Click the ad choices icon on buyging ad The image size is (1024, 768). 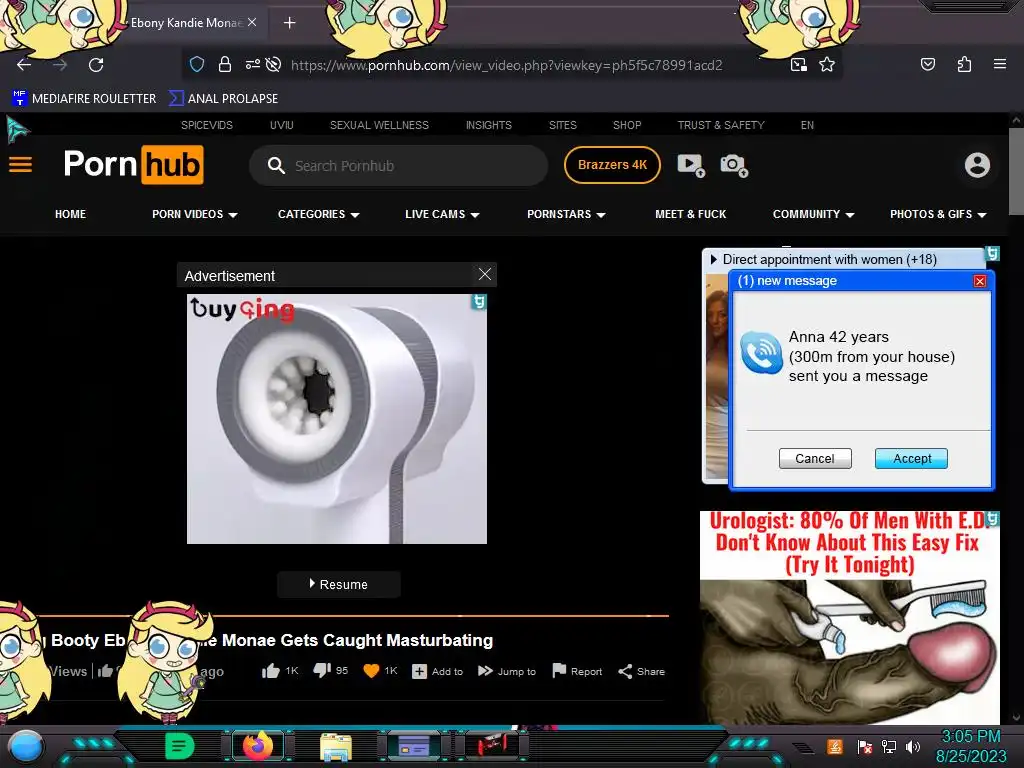479,302
